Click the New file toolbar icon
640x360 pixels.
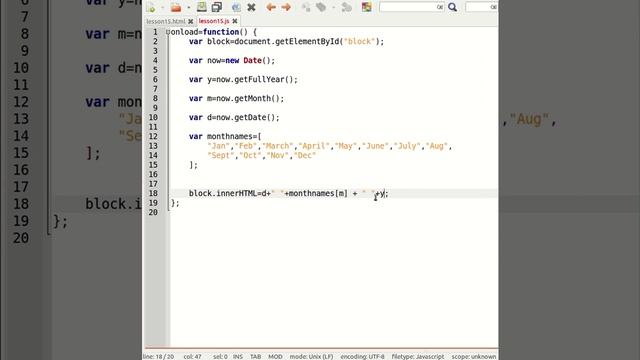coord(151,7)
